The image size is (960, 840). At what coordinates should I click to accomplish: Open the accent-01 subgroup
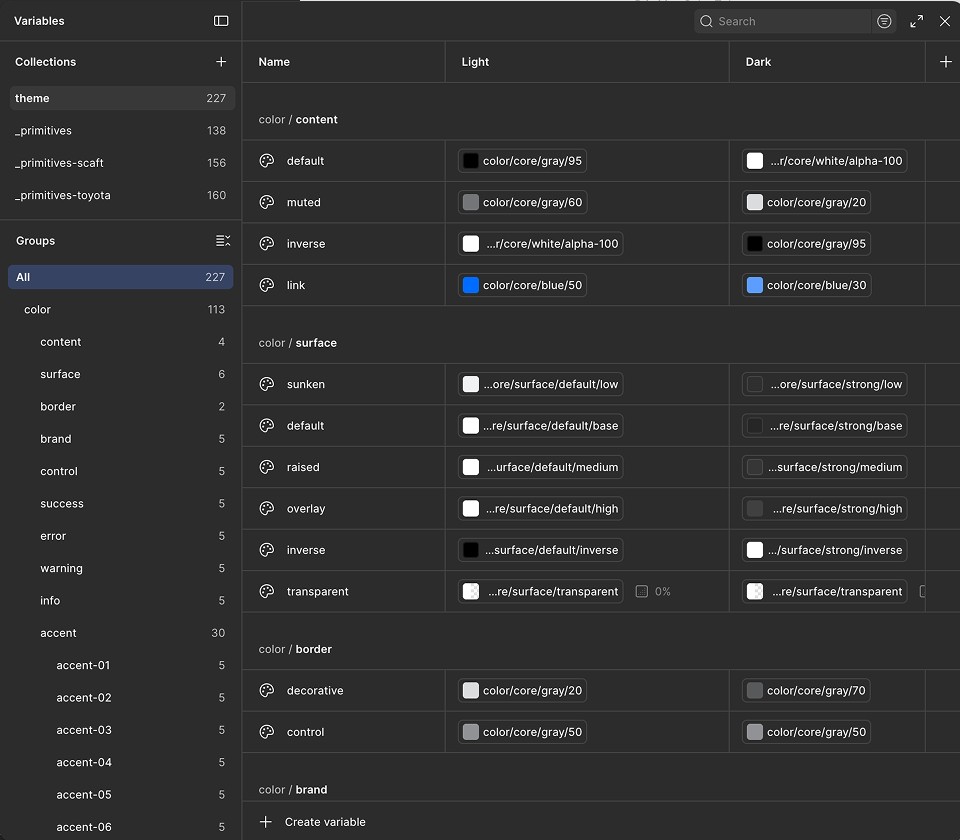coord(121,666)
